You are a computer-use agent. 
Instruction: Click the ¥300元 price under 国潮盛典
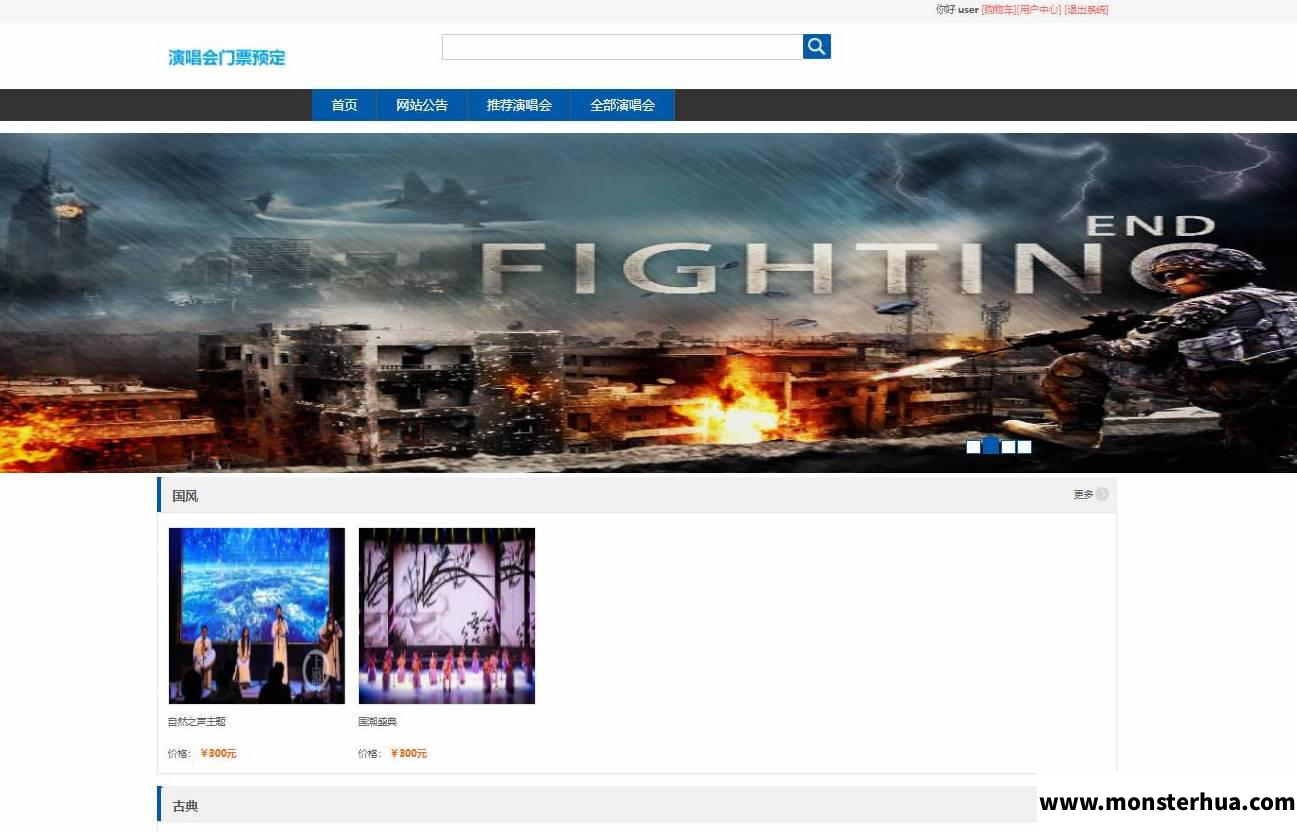[x=408, y=754]
